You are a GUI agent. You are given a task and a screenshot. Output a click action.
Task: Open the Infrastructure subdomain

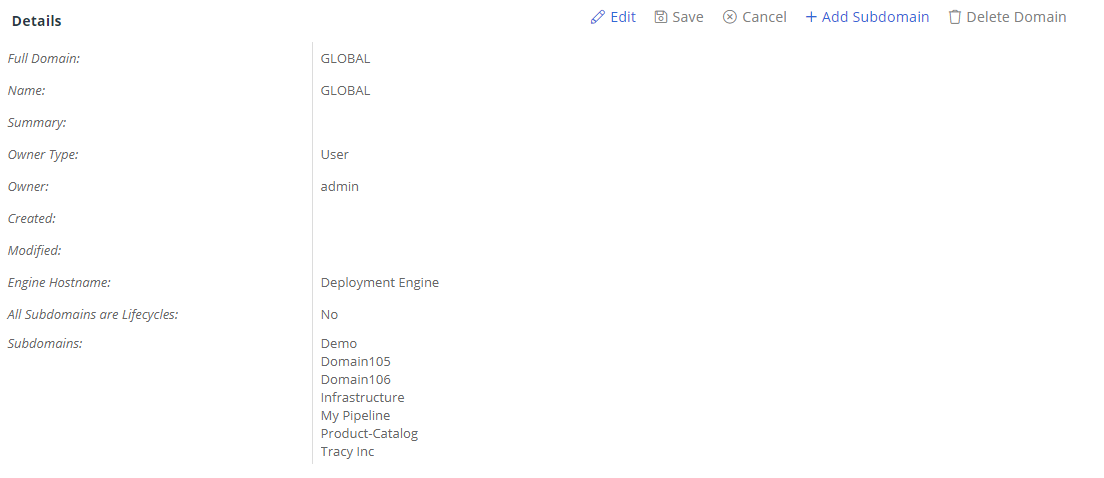[x=363, y=398]
